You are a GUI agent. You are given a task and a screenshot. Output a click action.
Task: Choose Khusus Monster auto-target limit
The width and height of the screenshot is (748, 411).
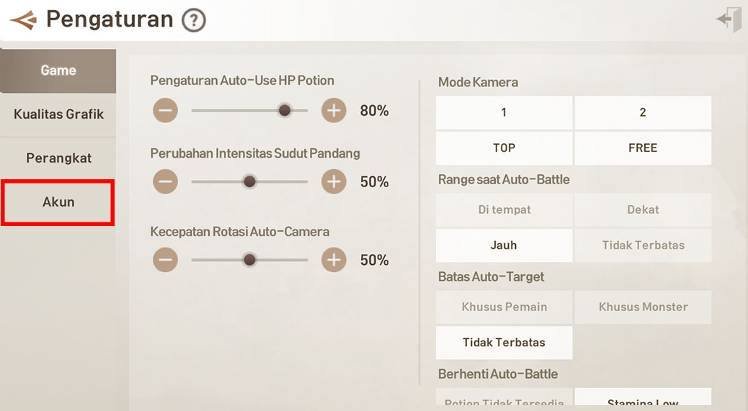pyautogui.click(x=643, y=307)
